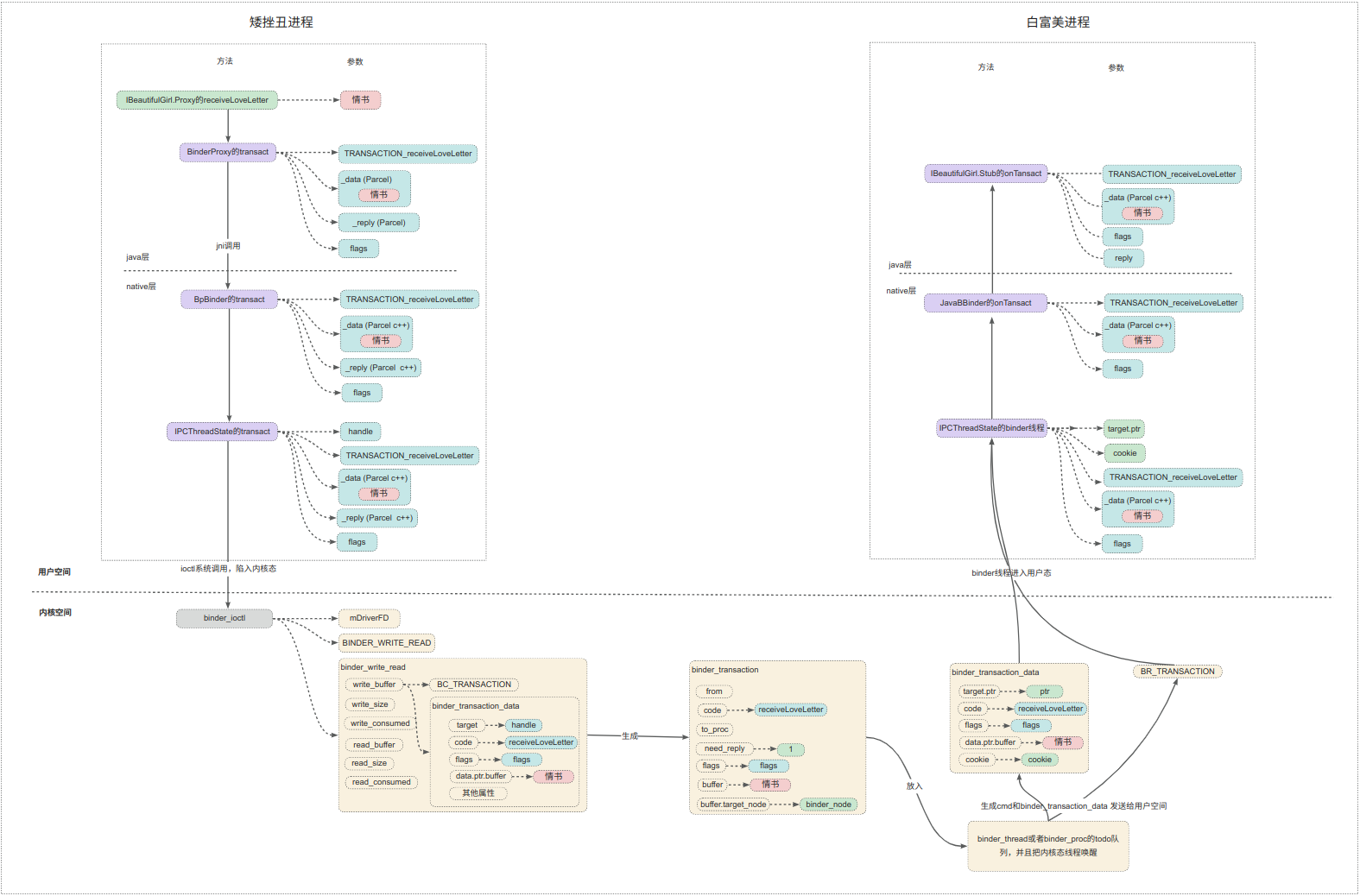
Task: Select the 白富美进程 title
Action: (1058, 22)
